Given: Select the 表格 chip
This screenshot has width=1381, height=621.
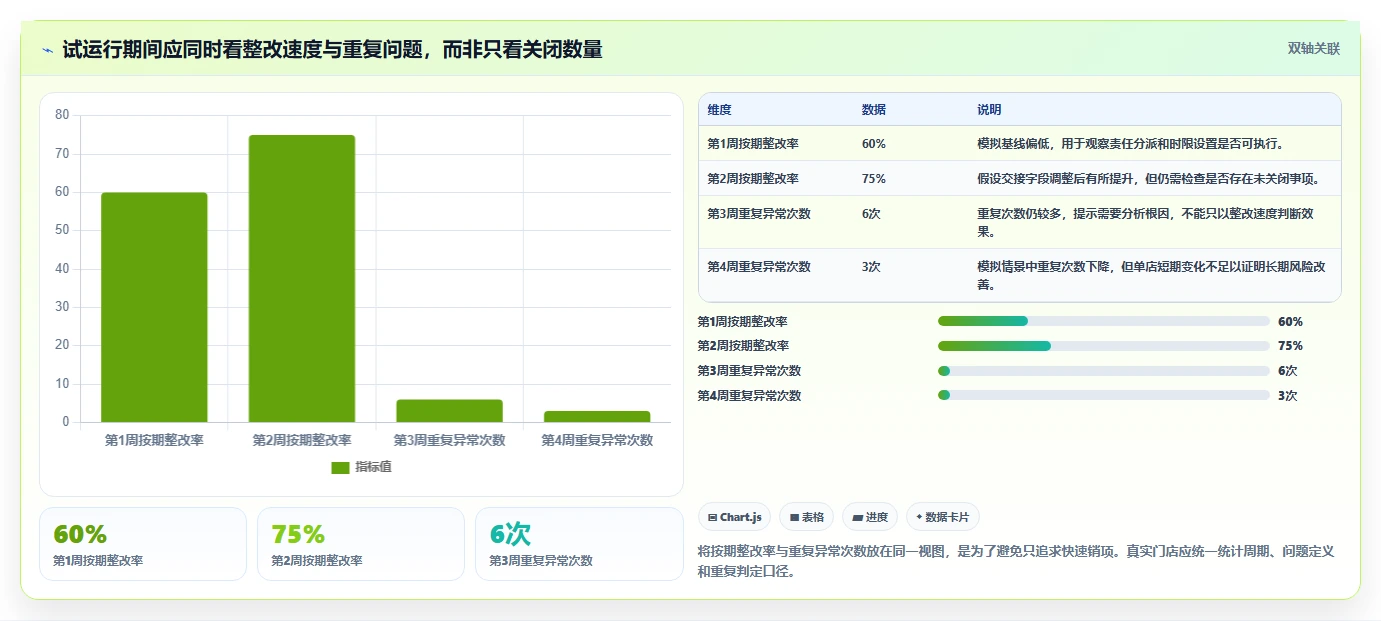Looking at the screenshot, I should tap(807, 517).
